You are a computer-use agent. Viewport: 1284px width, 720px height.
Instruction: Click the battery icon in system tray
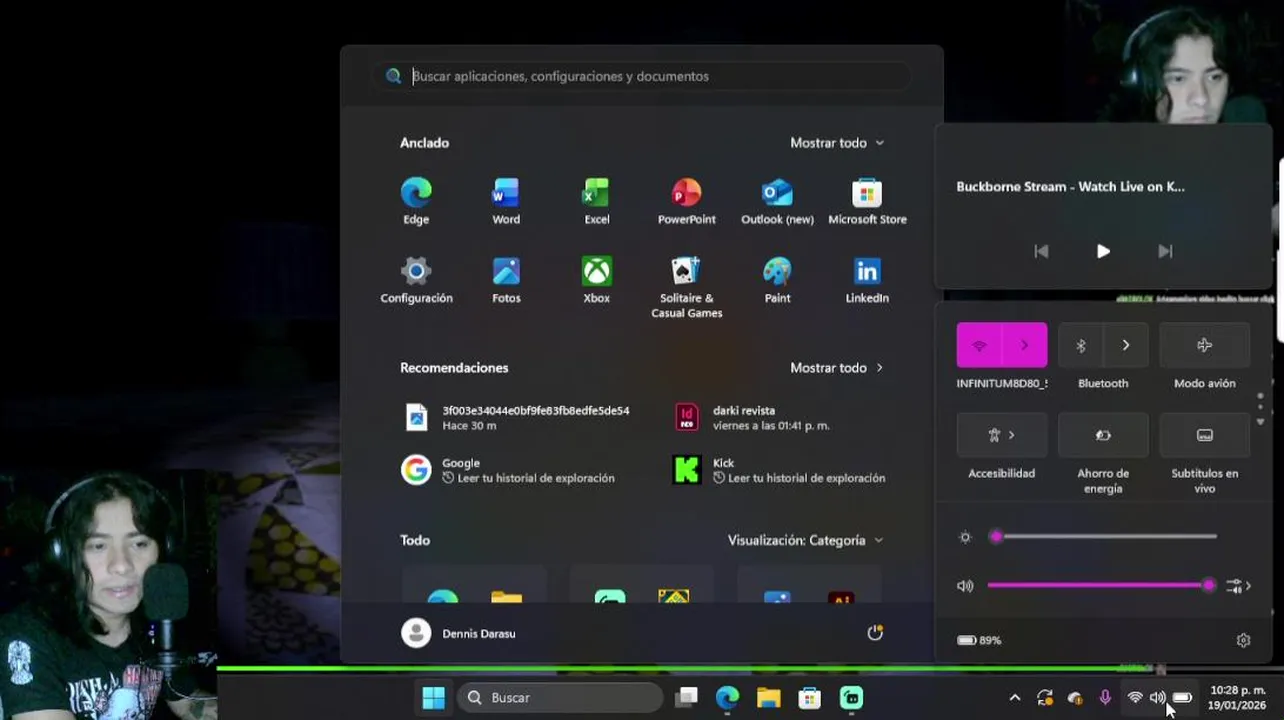[1182, 697]
